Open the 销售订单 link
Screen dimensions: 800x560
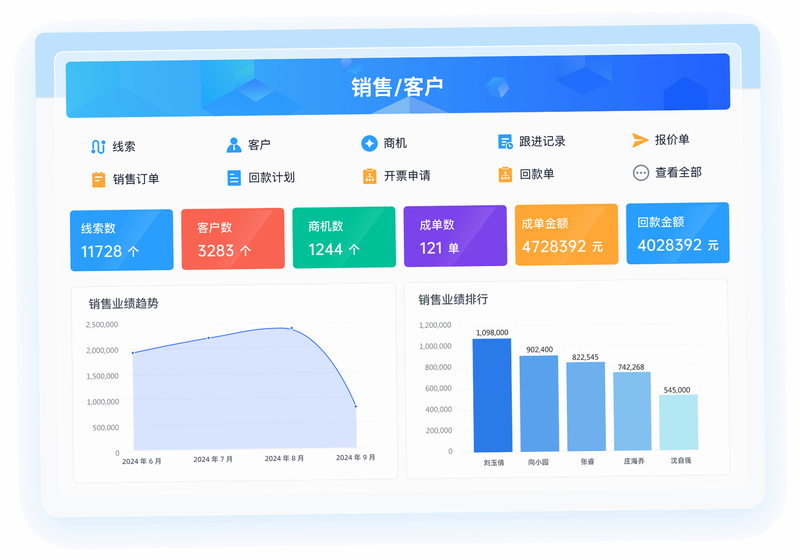tap(136, 179)
